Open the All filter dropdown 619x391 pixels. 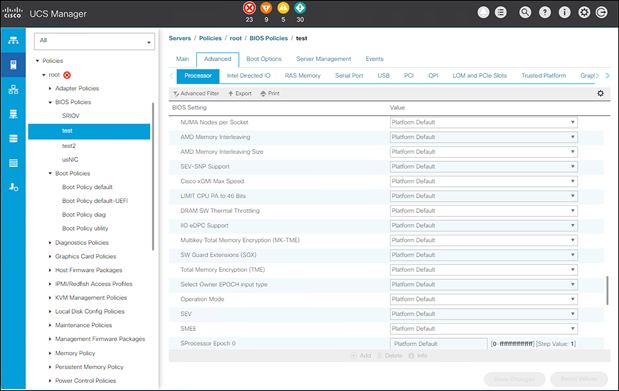click(94, 41)
